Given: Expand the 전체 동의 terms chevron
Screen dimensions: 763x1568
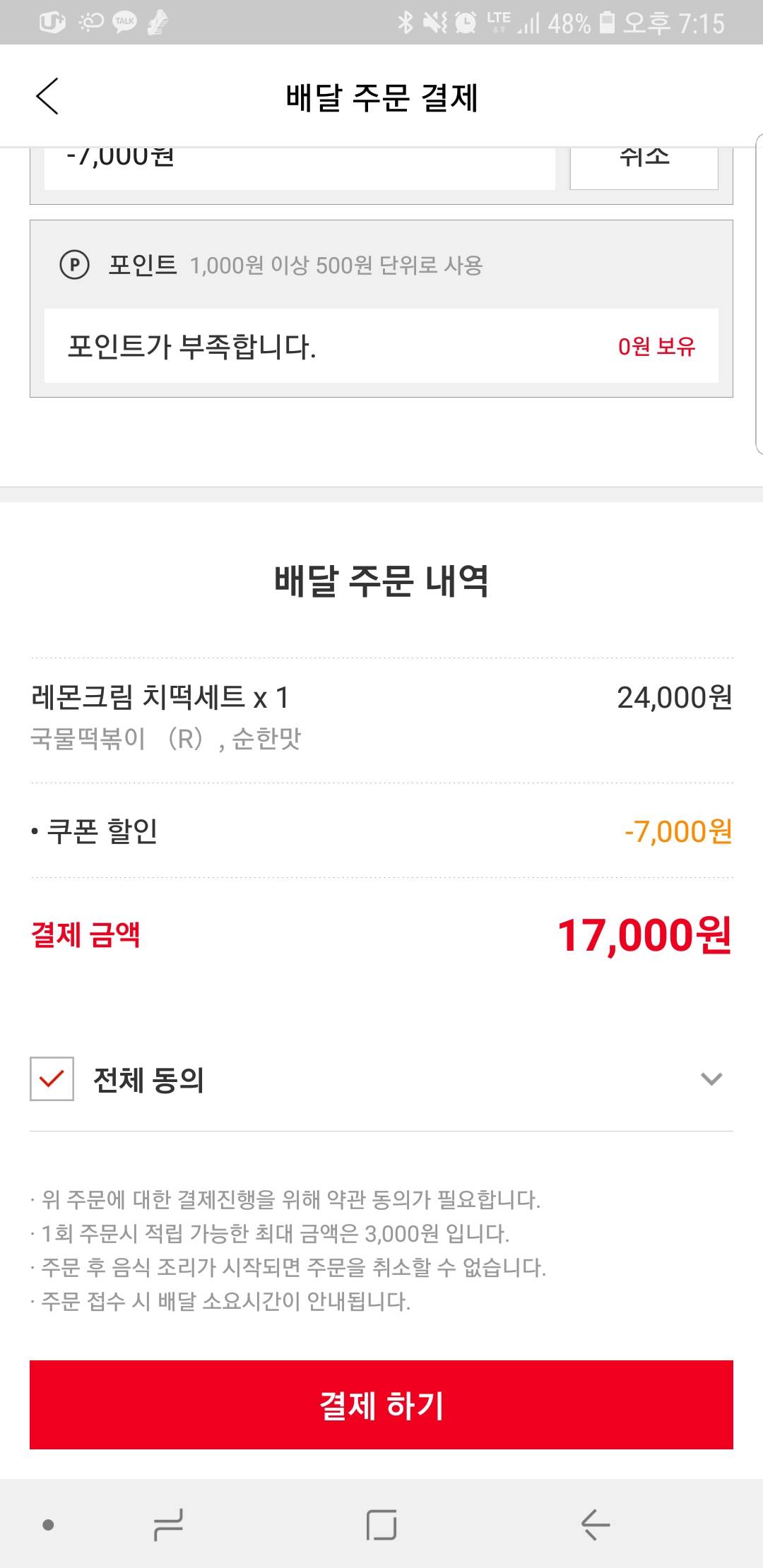Looking at the screenshot, I should [711, 1079].
